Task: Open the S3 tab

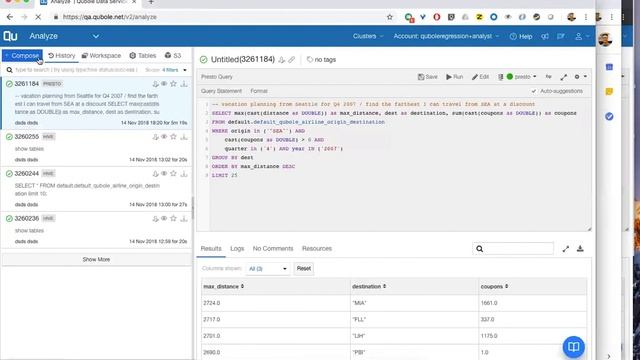Action: (x=173, y=56)
